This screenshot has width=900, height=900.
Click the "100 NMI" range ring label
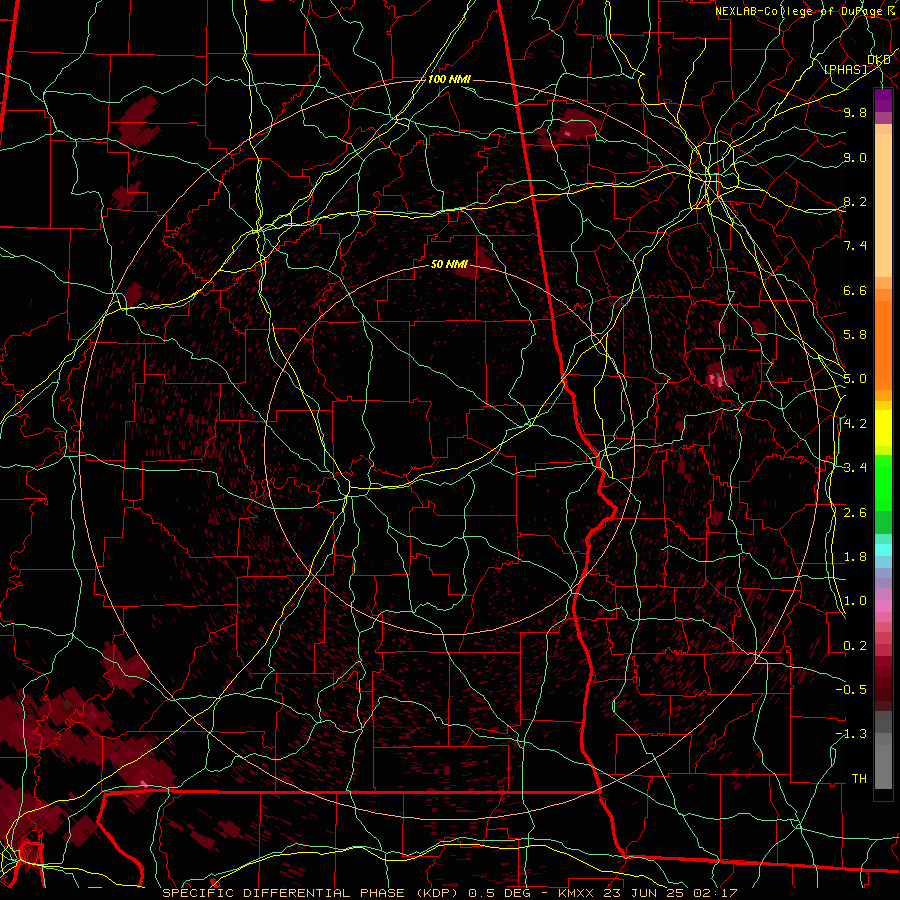pyautogui.click(x=449, y=79)
